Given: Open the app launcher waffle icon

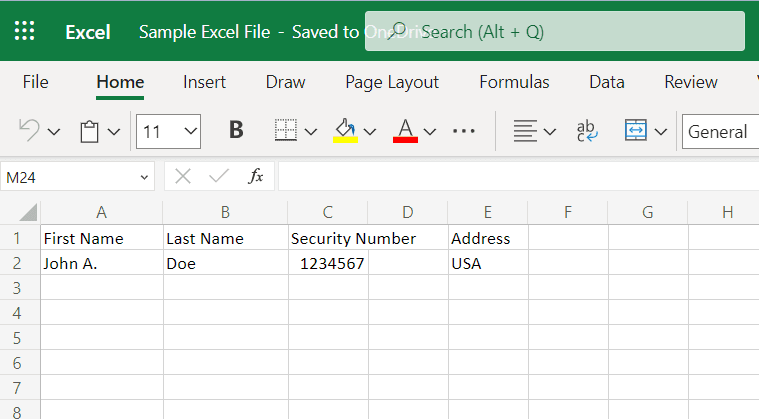Looking at the screenshot, I should click(x=25, y=31).
